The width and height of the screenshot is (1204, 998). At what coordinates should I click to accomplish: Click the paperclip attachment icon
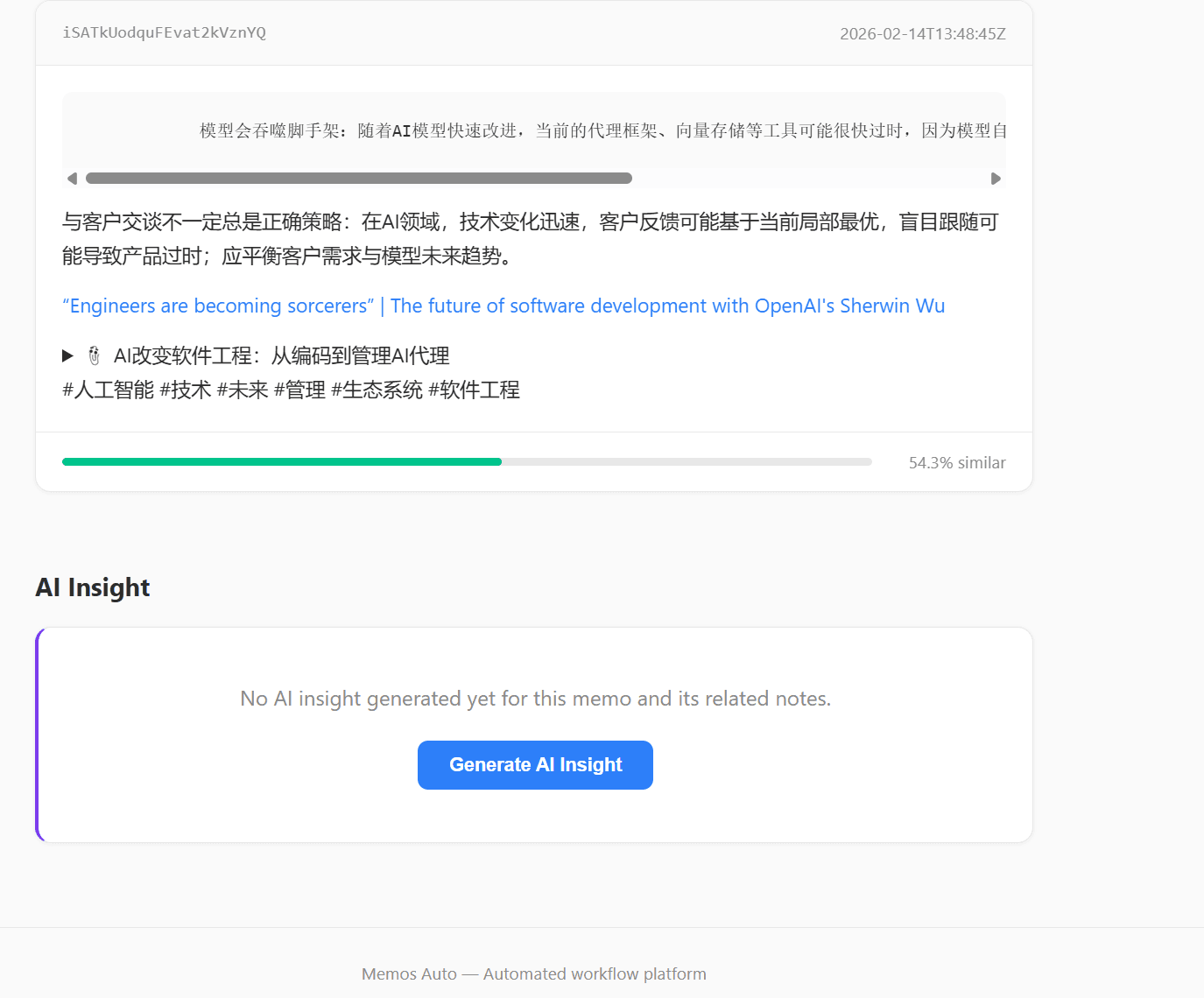click(94, 355)
